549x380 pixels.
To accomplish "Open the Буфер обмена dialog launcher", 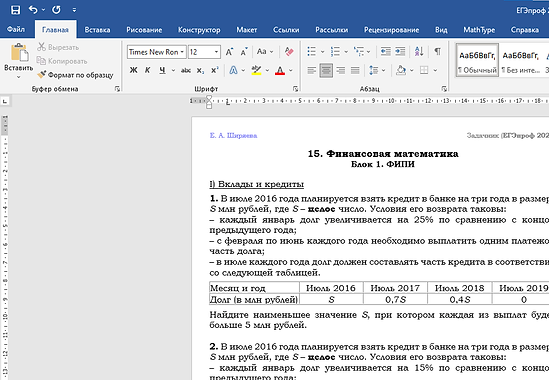I will 117,89.
